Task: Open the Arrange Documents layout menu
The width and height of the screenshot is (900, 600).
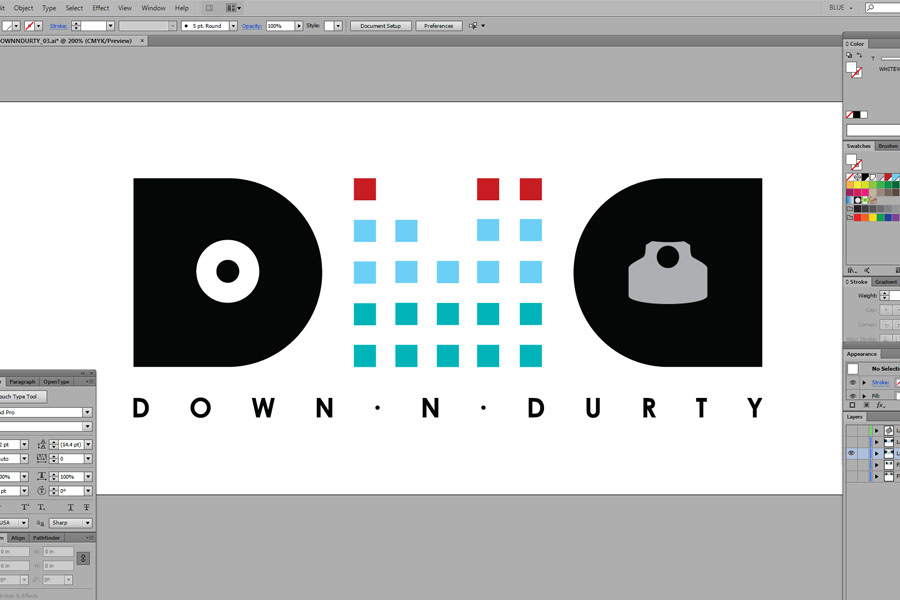Action: click(x=234, y=8)
